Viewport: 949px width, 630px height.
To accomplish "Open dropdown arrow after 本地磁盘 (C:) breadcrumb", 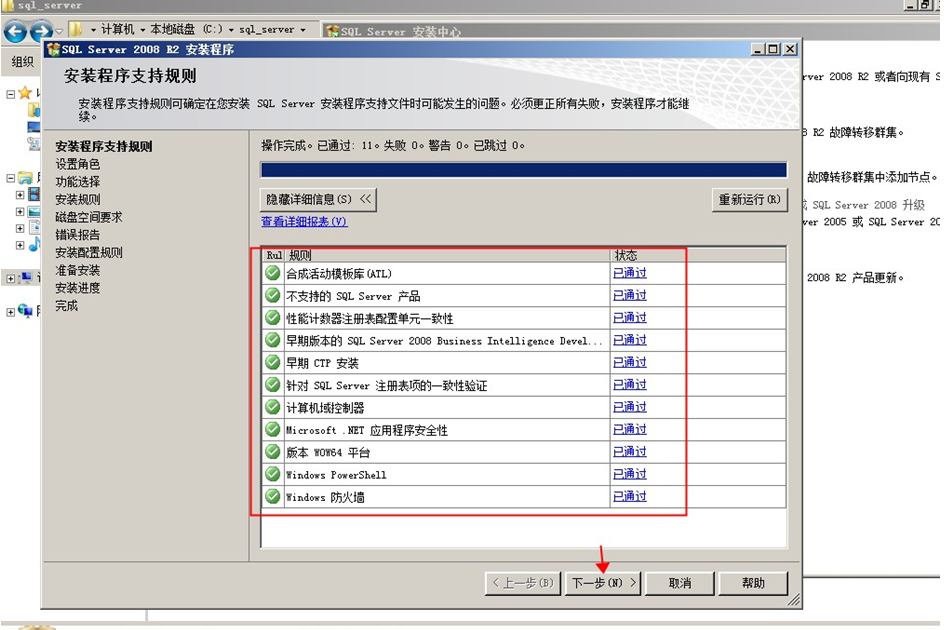I will pyautogui.click(x=231, y=30).
